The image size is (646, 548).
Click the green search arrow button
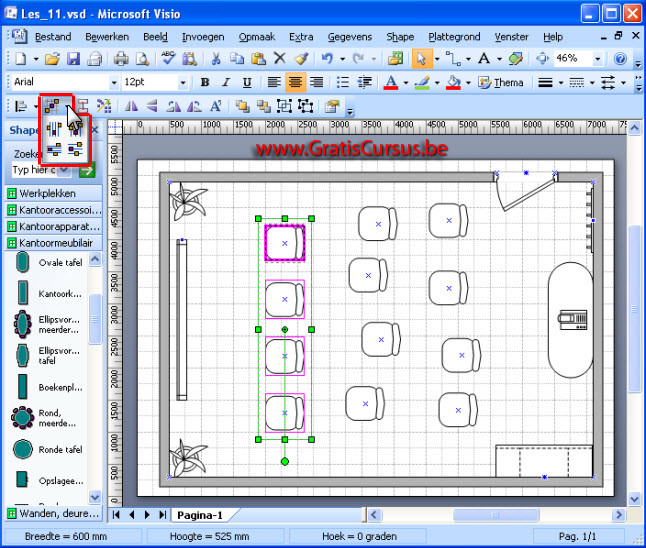coord(87,170)
